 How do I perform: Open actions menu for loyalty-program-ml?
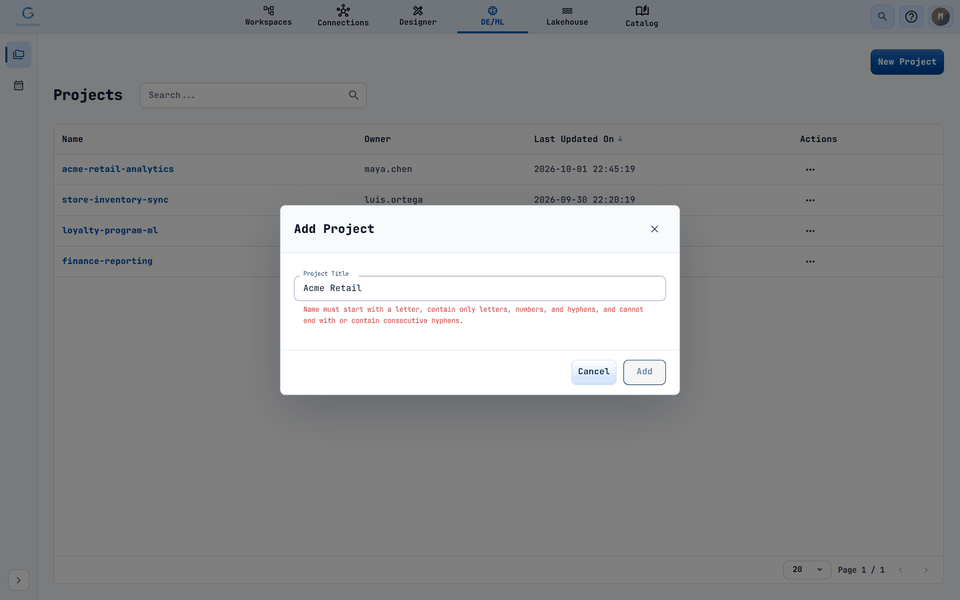point(810,231)
